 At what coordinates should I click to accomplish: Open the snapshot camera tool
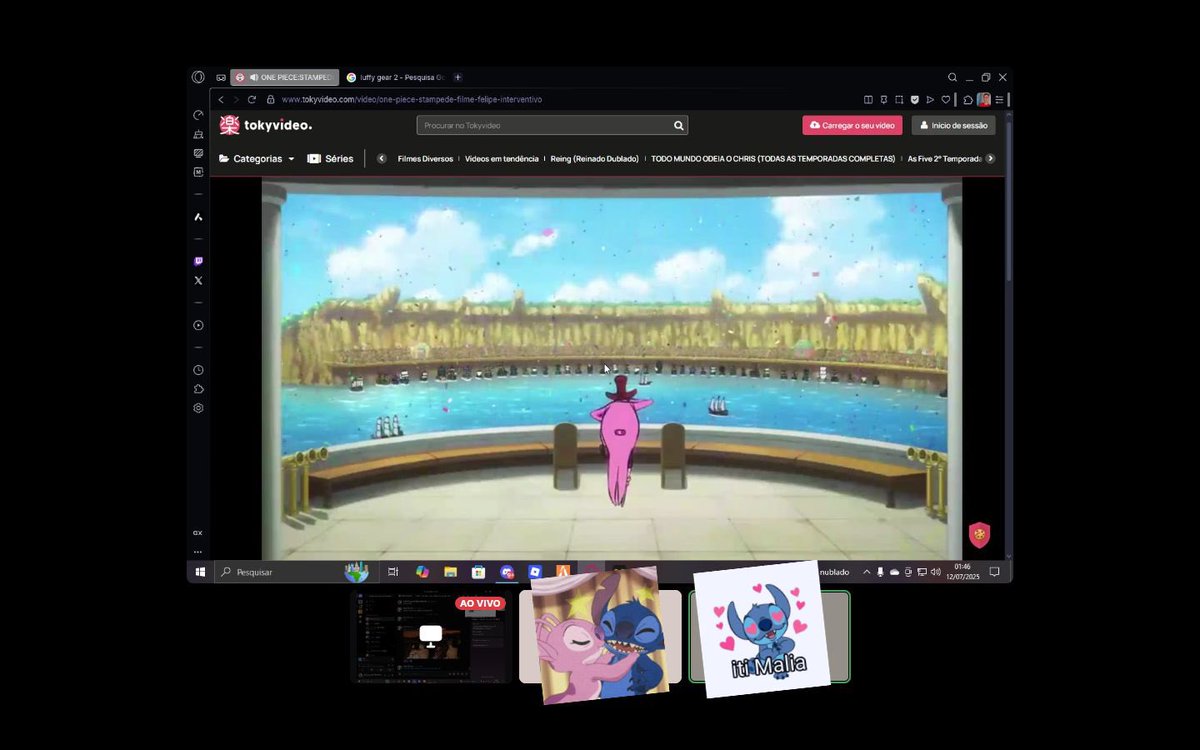point(899,100)
